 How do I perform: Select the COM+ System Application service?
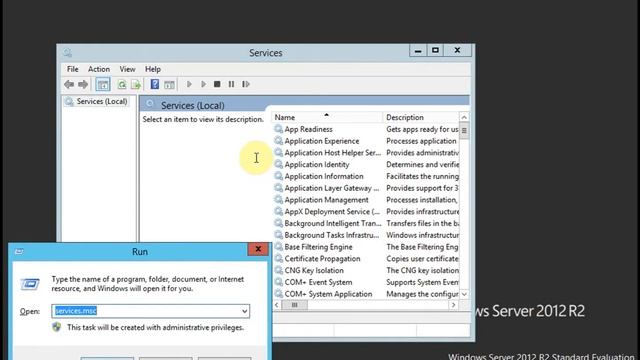pyautogui.click(x=328, y=294)
